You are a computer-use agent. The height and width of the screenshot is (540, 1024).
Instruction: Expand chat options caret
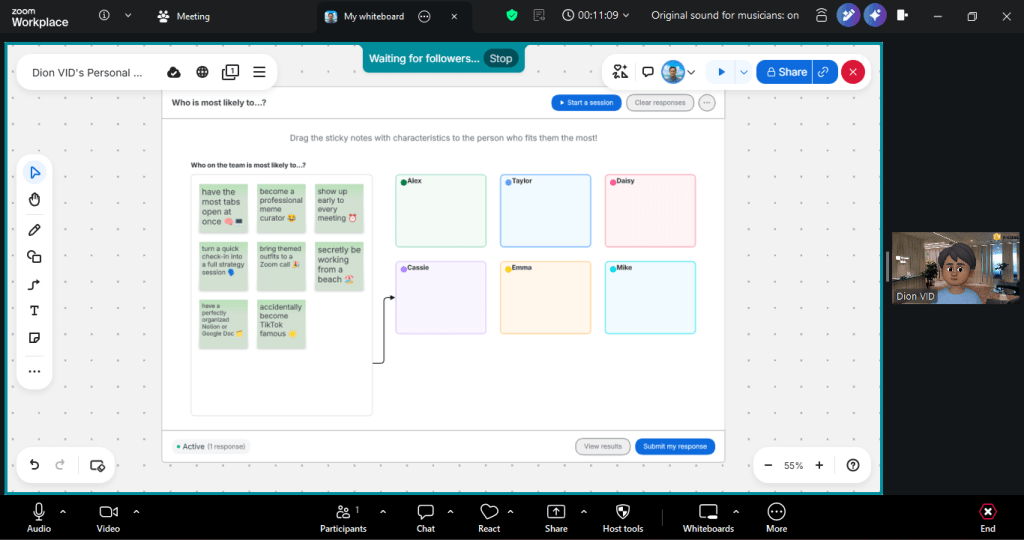tap(451, 512)
